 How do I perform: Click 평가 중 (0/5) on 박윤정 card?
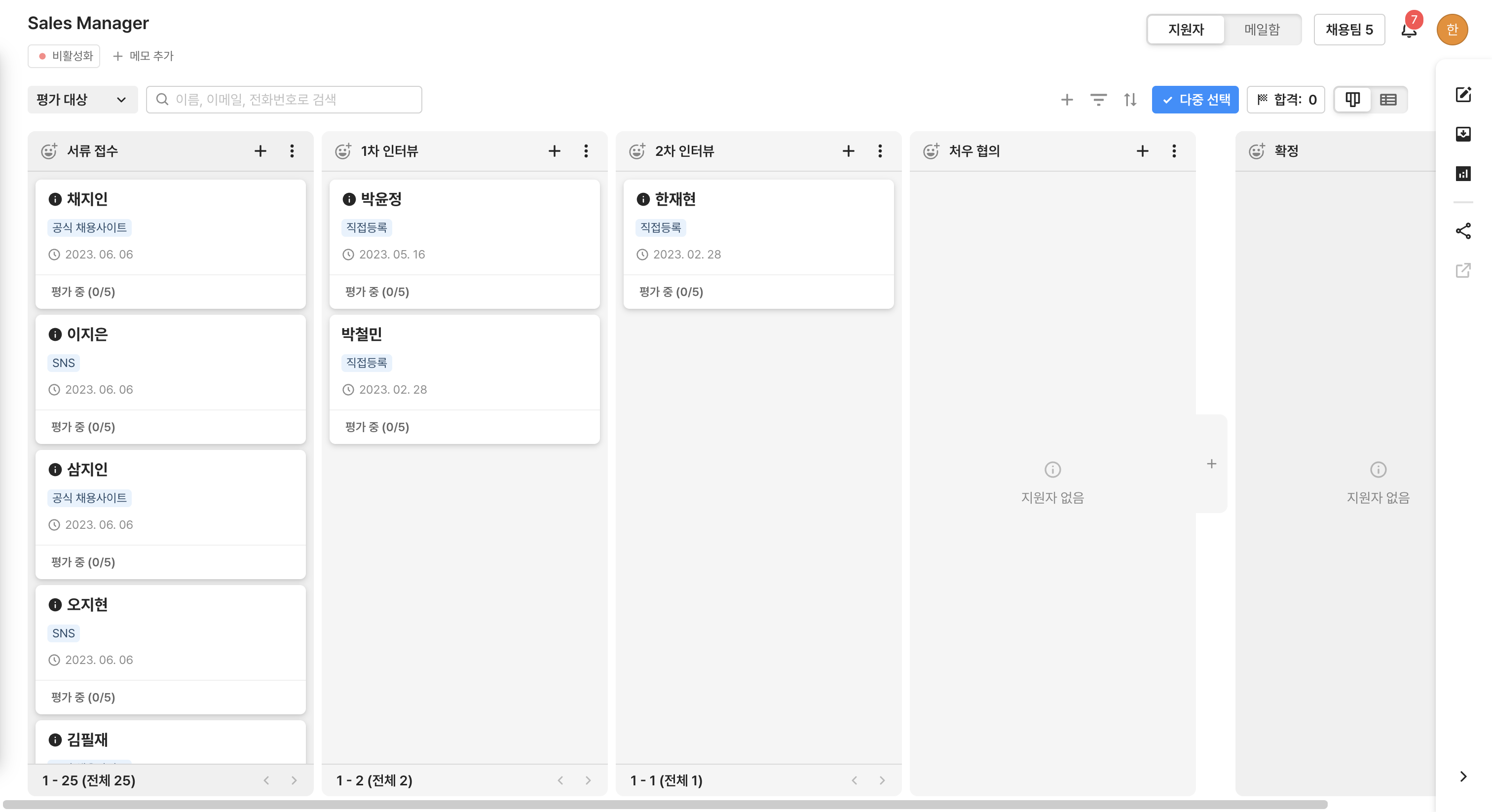pos(377,292)
